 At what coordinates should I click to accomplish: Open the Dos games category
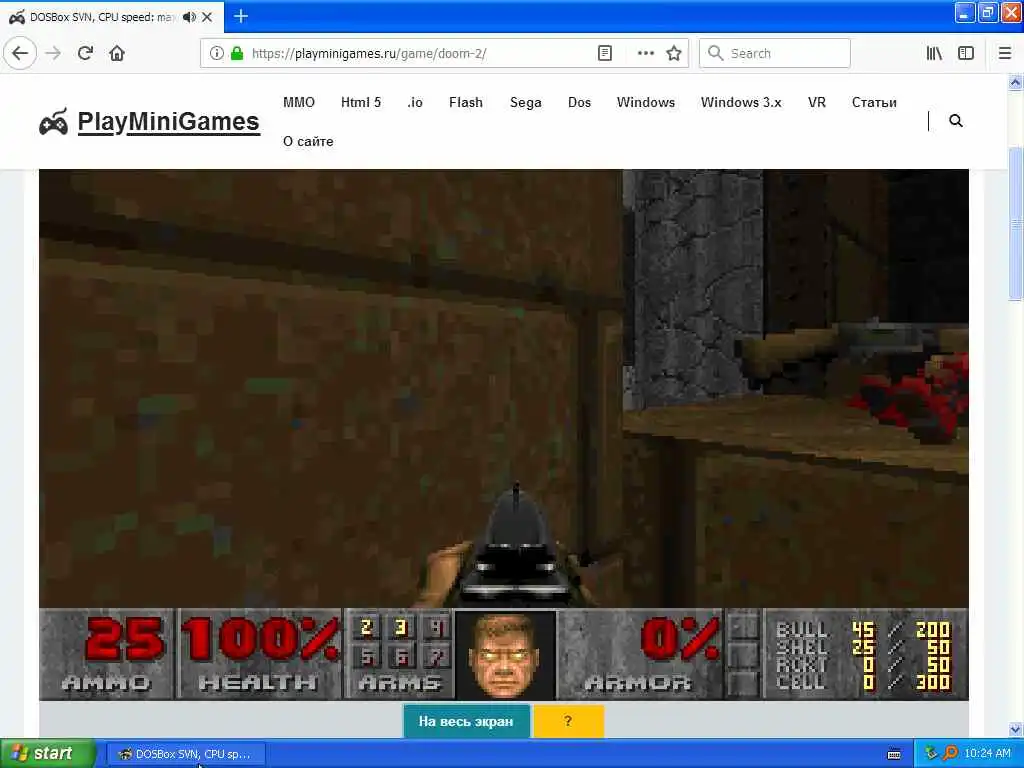point(579,102)
